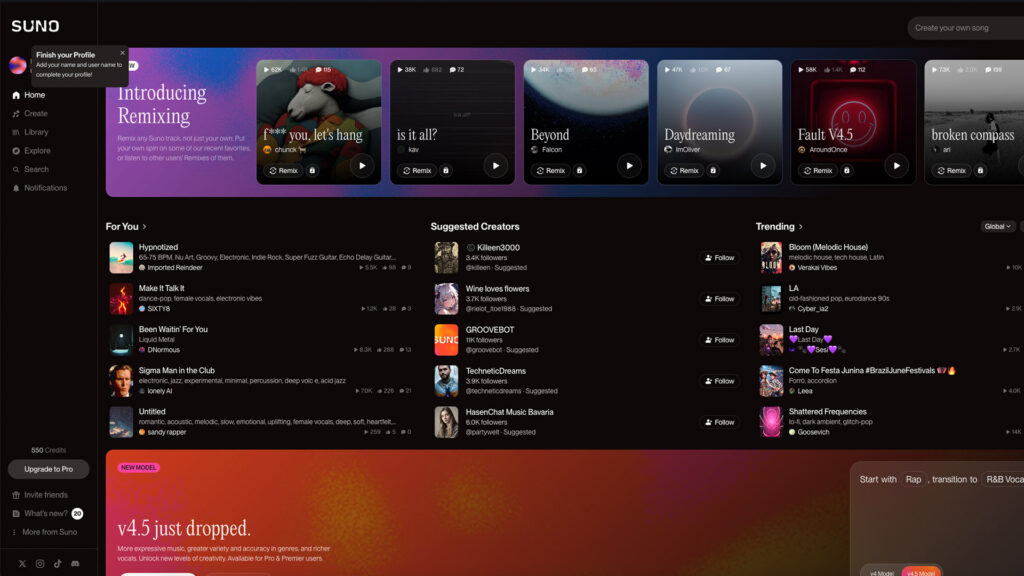This screenshot has width=1024, height=576.
Task: Remix the 'Beyond' song
Action: [551, 170]
